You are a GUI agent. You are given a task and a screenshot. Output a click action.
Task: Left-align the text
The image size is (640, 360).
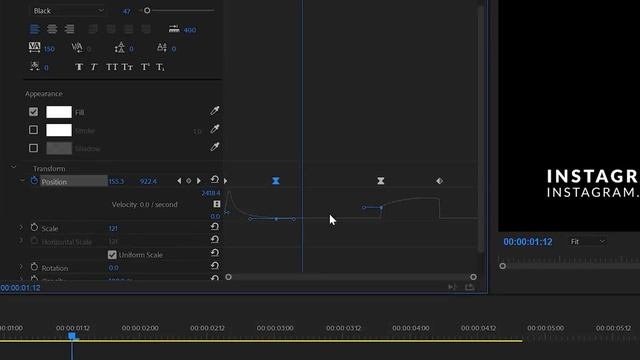[x=35, y=29]
